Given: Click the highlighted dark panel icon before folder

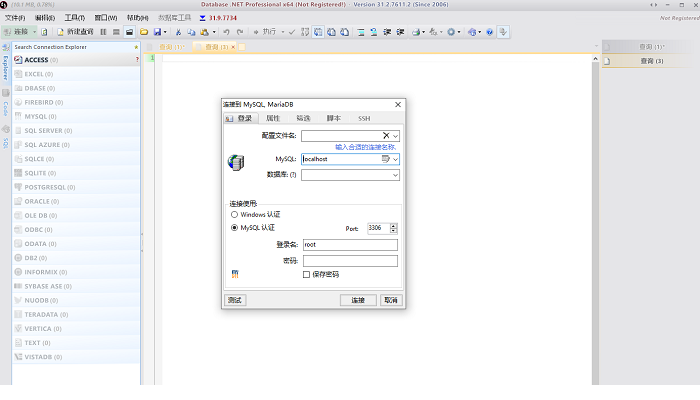Looking at the screenshot, I should pyautogui.click(x=129, y=32).
